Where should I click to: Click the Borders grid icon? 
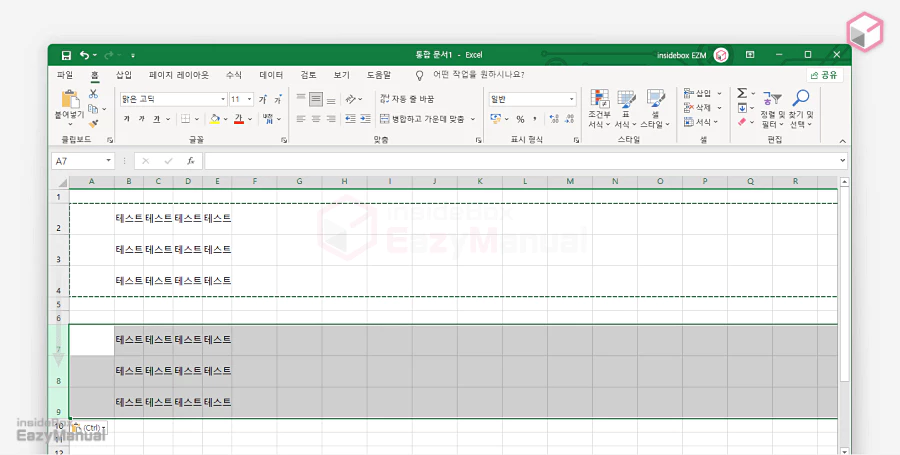pos(185,119)
